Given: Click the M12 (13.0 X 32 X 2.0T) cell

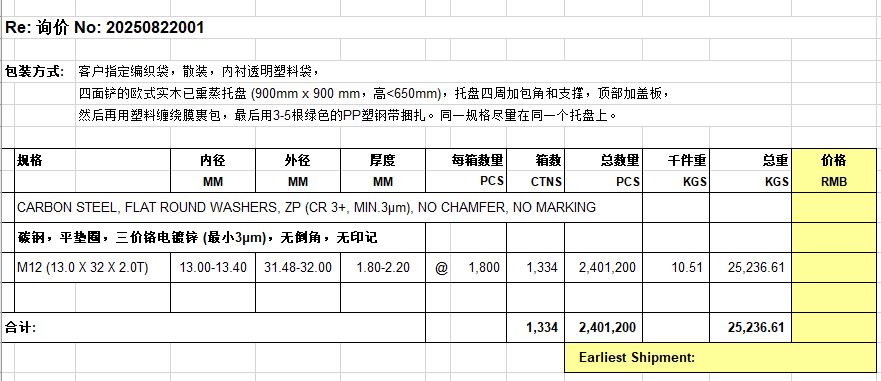Looking at the screenshot, I should click(92, 267).
